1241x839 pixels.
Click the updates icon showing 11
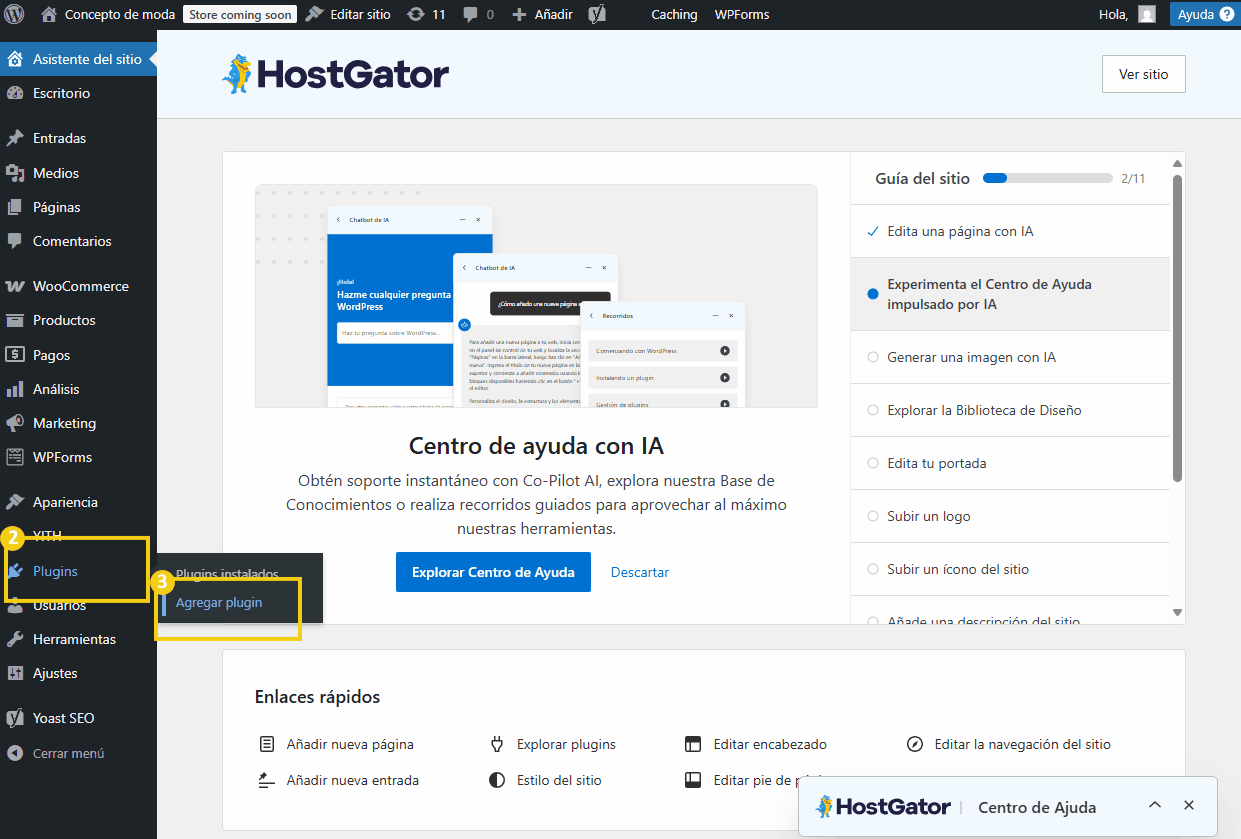415,15
